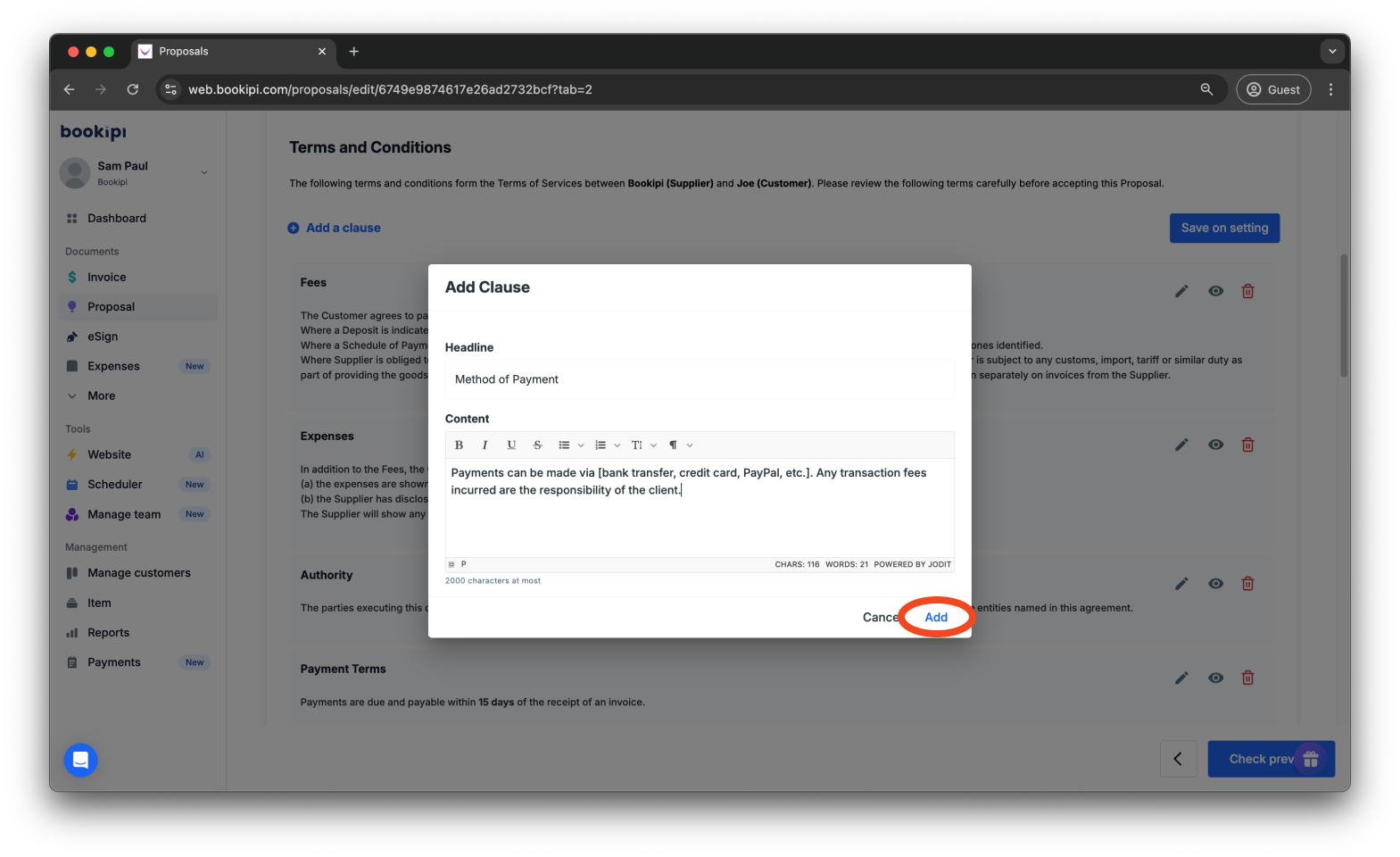Reload the page in browser
This screenshot has height=857, width=1400.
133,89
